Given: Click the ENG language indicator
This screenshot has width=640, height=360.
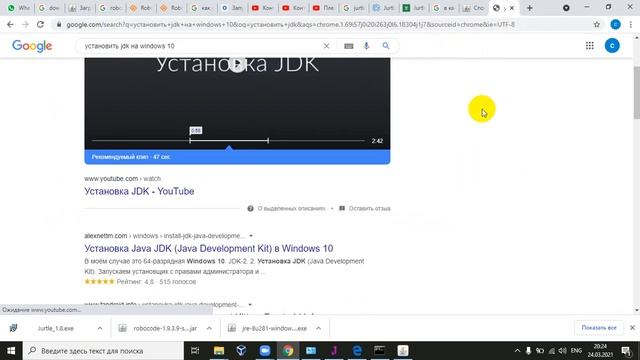Looking at the screenshot, I should [576, 351].
